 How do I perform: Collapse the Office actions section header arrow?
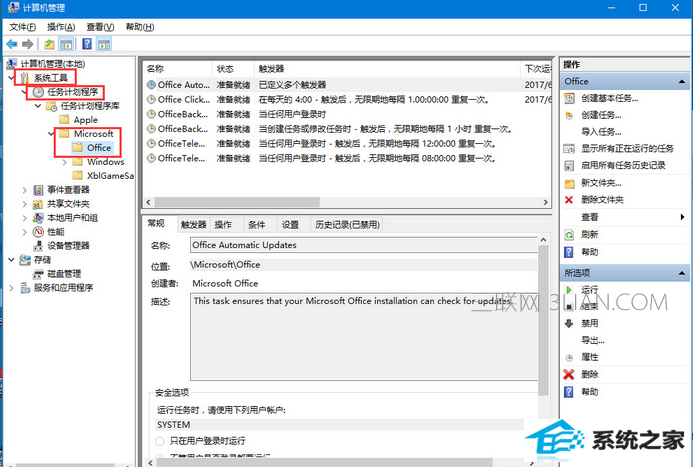(682, 82)
